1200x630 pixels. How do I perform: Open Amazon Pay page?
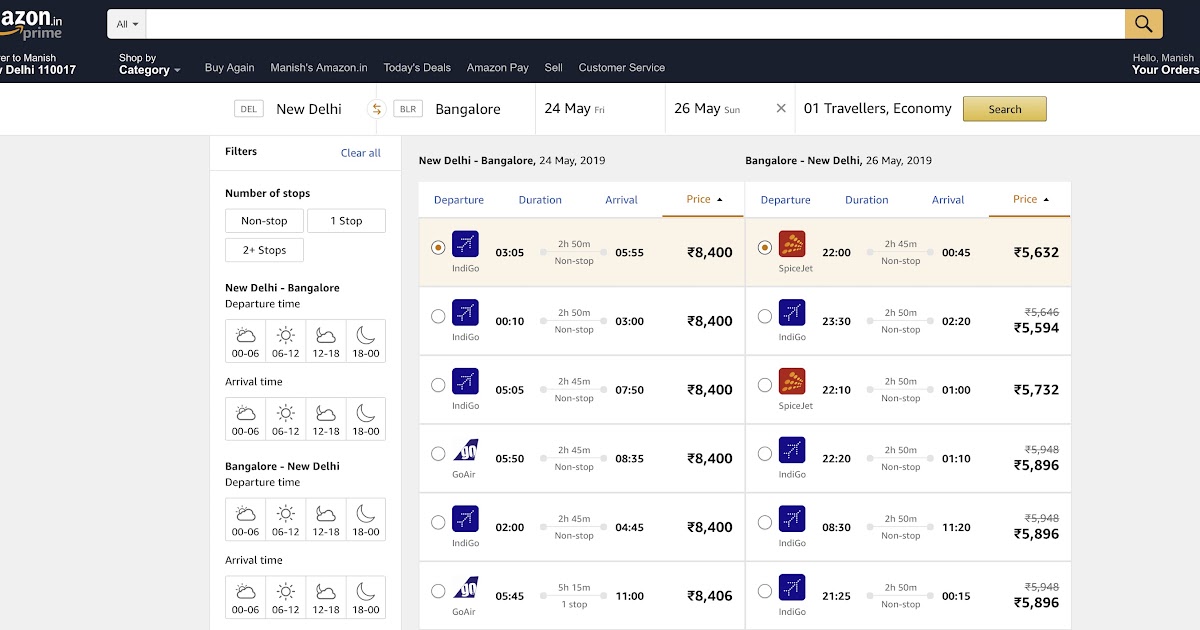point(498,68)
